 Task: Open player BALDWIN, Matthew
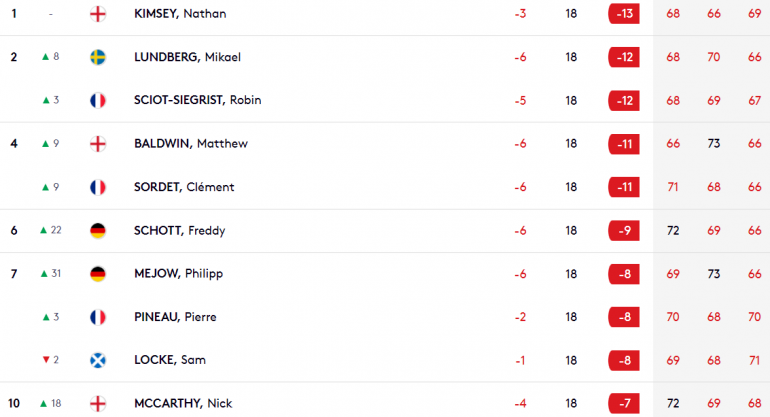click(x=191, y=143)
